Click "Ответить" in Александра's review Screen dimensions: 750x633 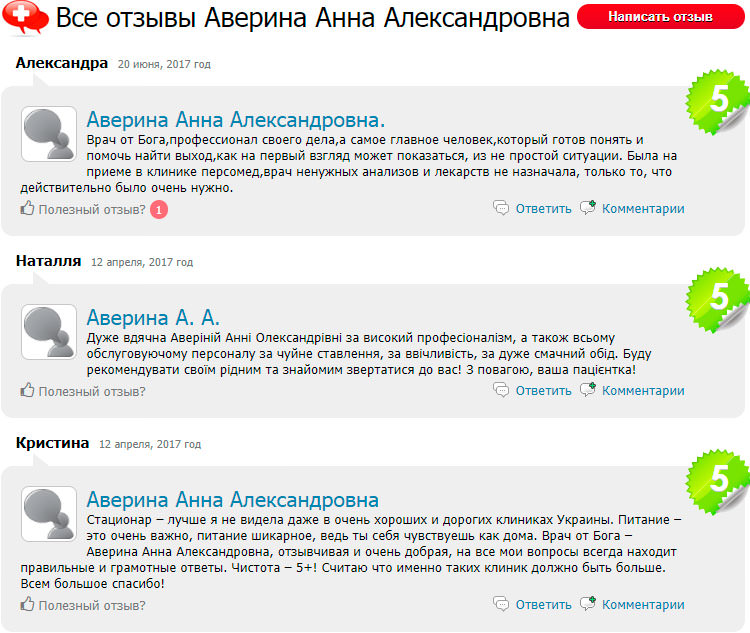pyautogui.click(x=543, y=209)
